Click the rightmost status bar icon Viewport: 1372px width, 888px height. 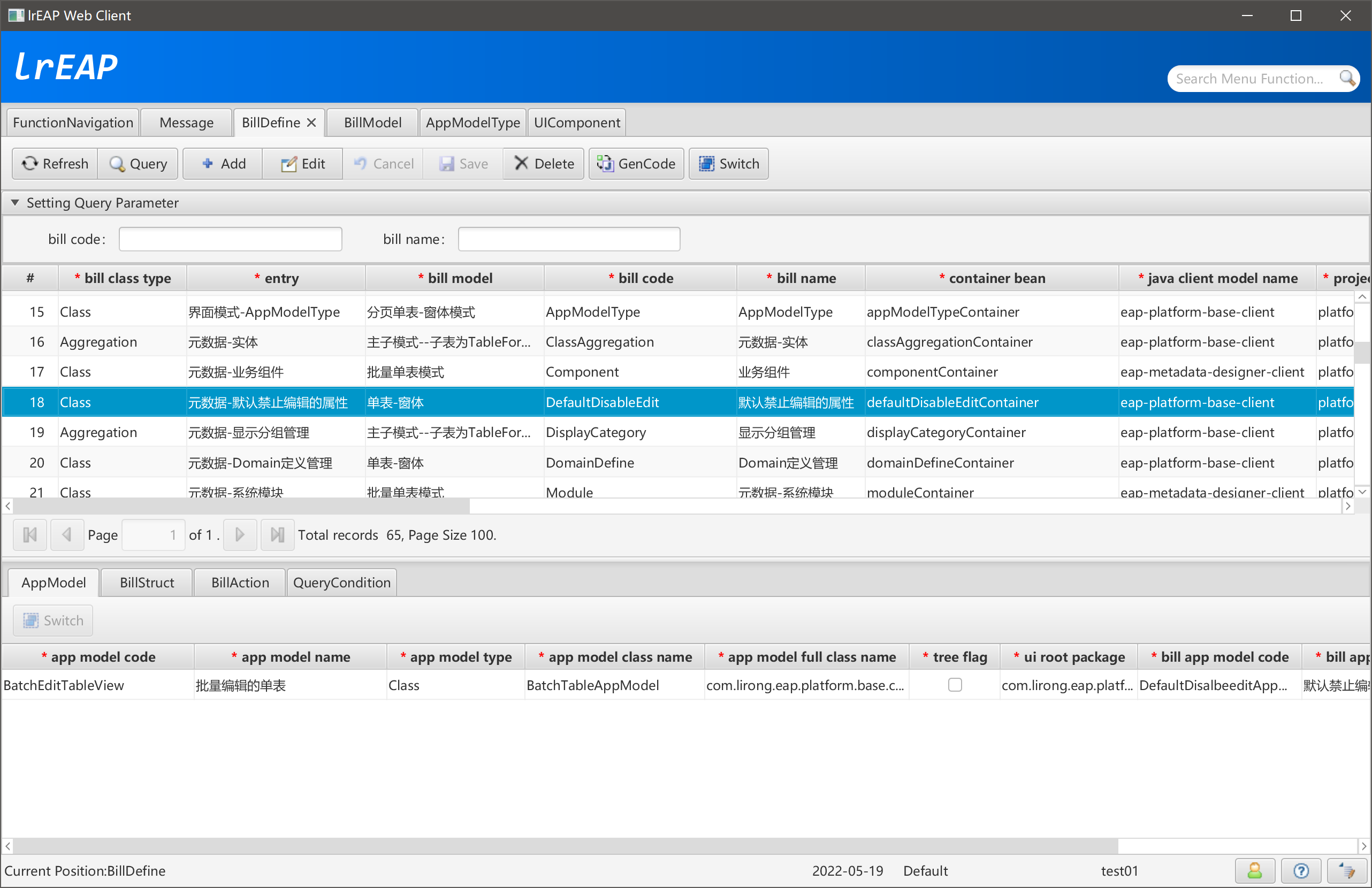click(1347, 871)
